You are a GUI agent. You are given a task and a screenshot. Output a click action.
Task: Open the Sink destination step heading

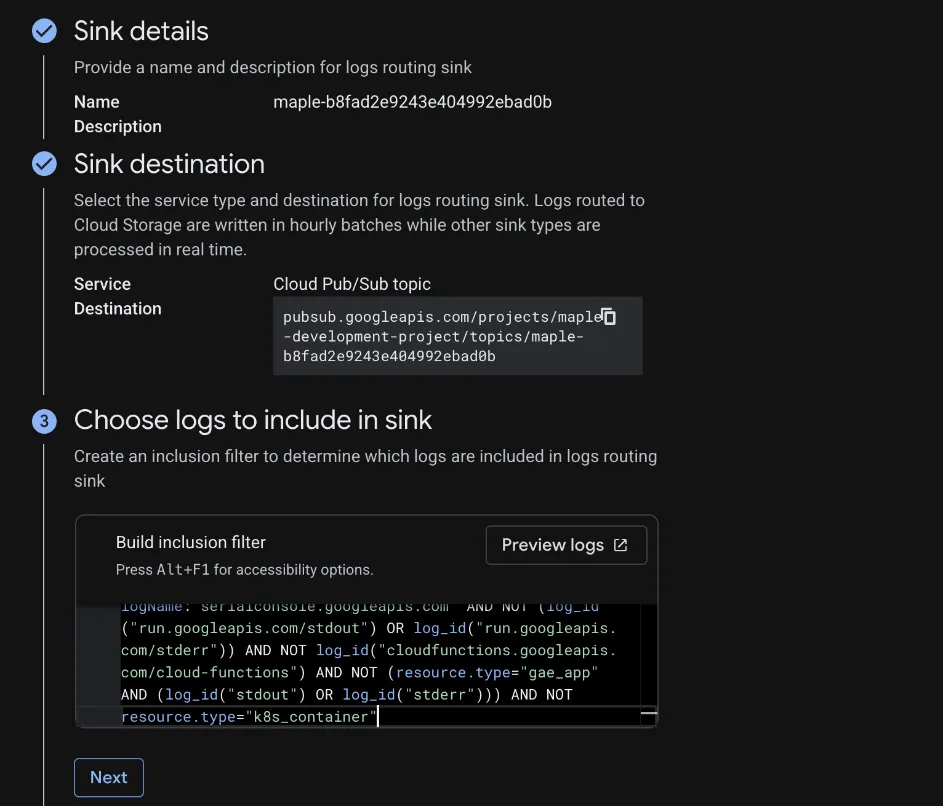point(170,164)
